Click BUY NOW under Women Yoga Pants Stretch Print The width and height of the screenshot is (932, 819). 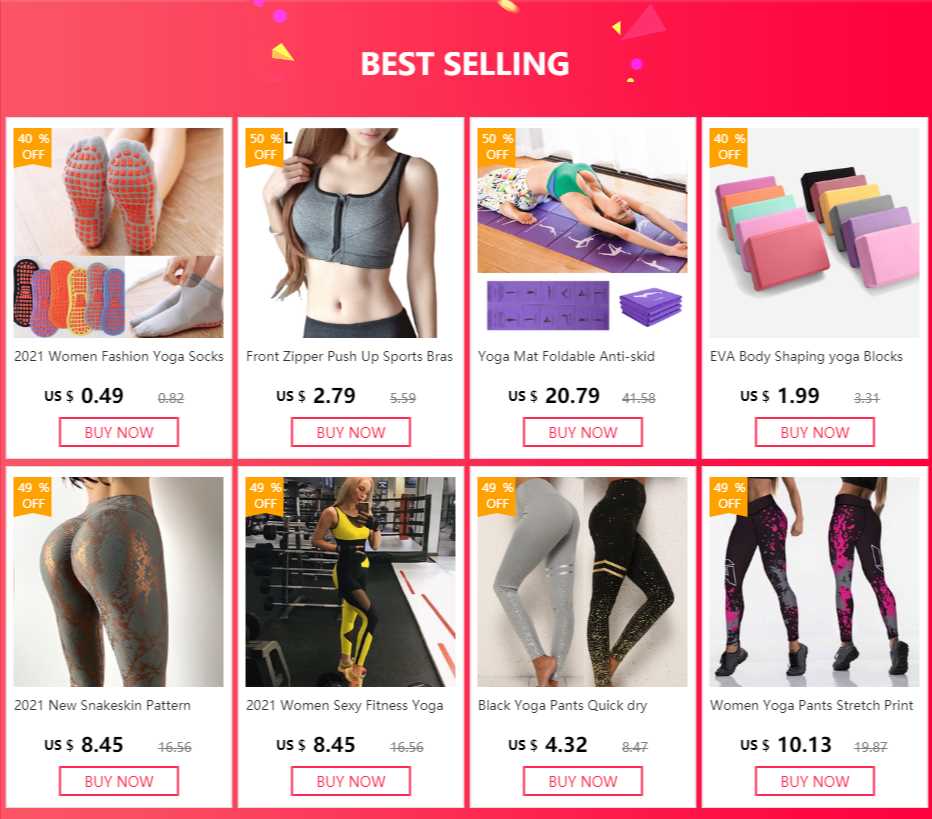coord(815,781)
